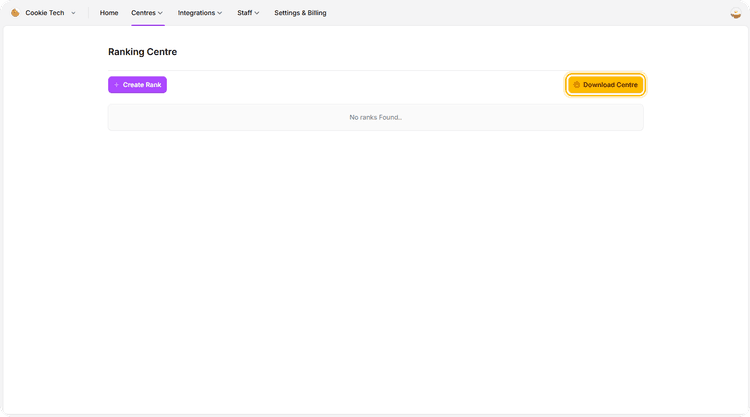Select the Cookie Tech workspace name
750x417 pixels.
point(45,13)
